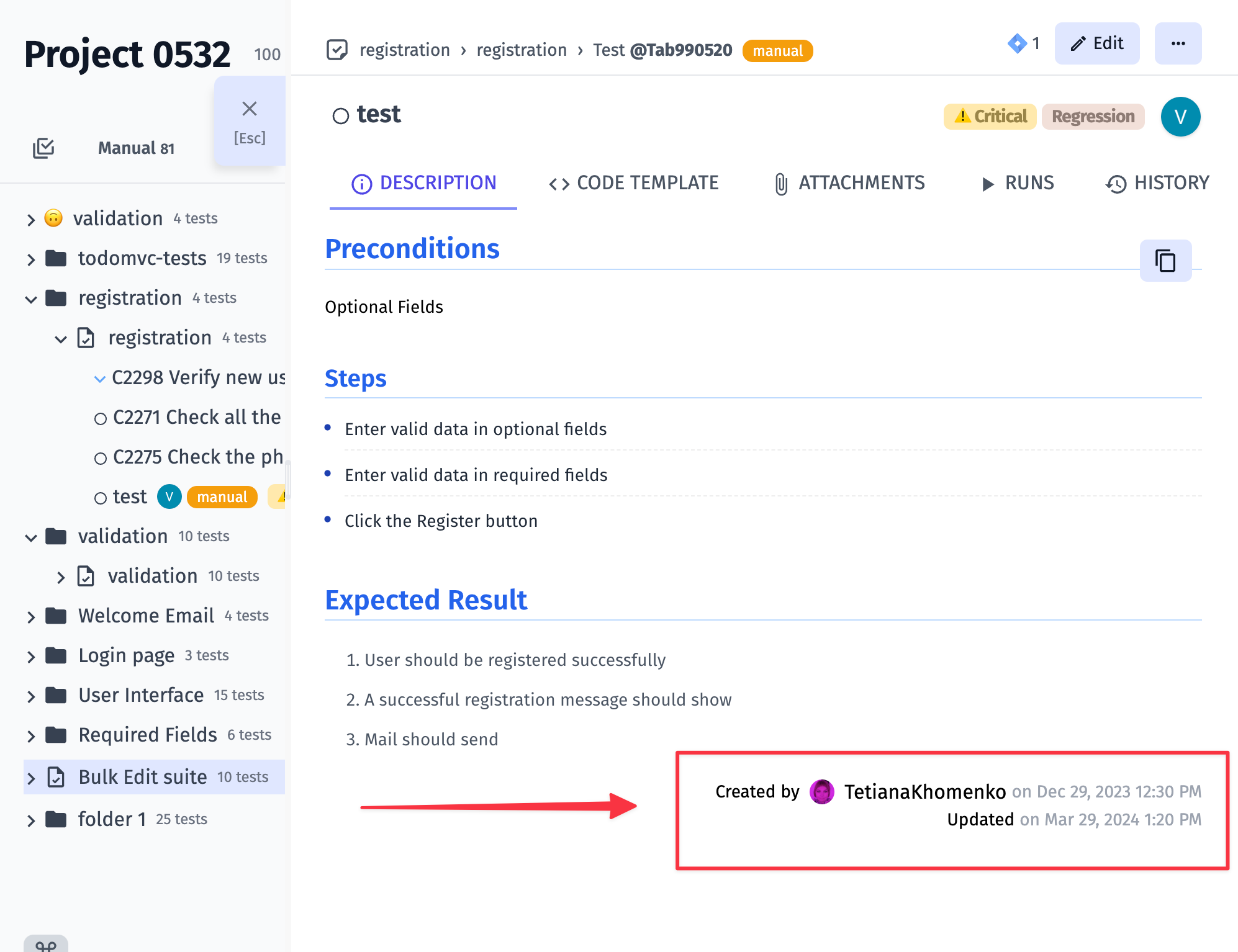Open the User Interface folder

click(141, 695)
